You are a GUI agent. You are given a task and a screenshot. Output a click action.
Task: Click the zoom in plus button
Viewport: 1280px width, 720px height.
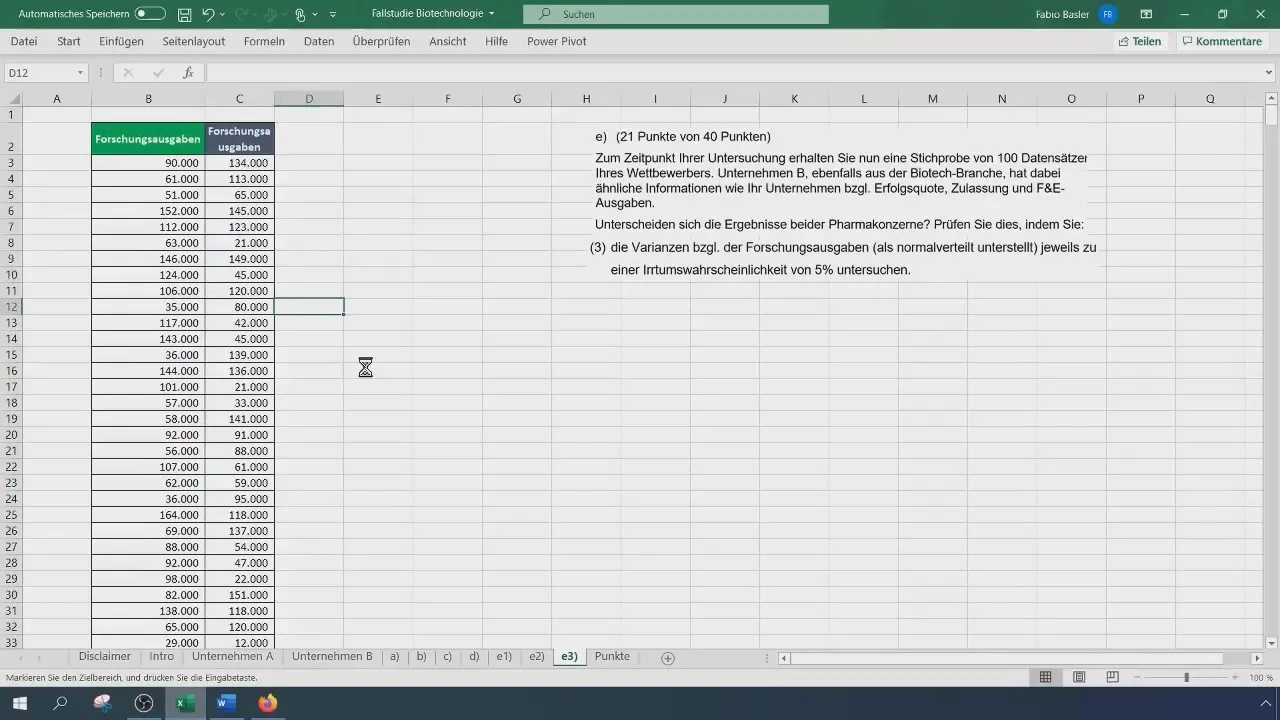click(1235, 678)
